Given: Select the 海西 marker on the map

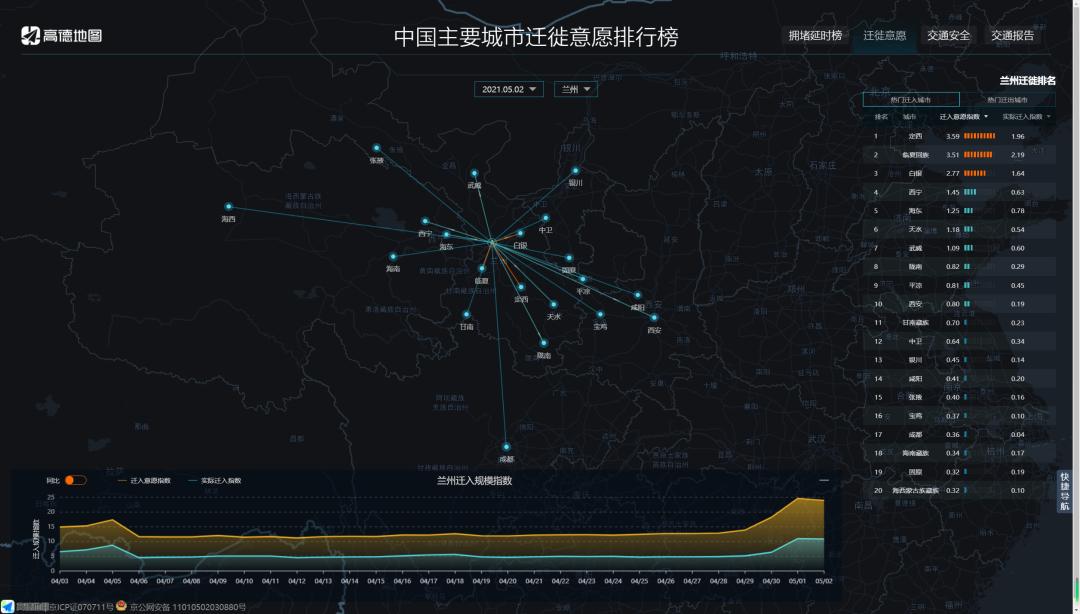Looking at the screenshot, I should coord(228,207).
